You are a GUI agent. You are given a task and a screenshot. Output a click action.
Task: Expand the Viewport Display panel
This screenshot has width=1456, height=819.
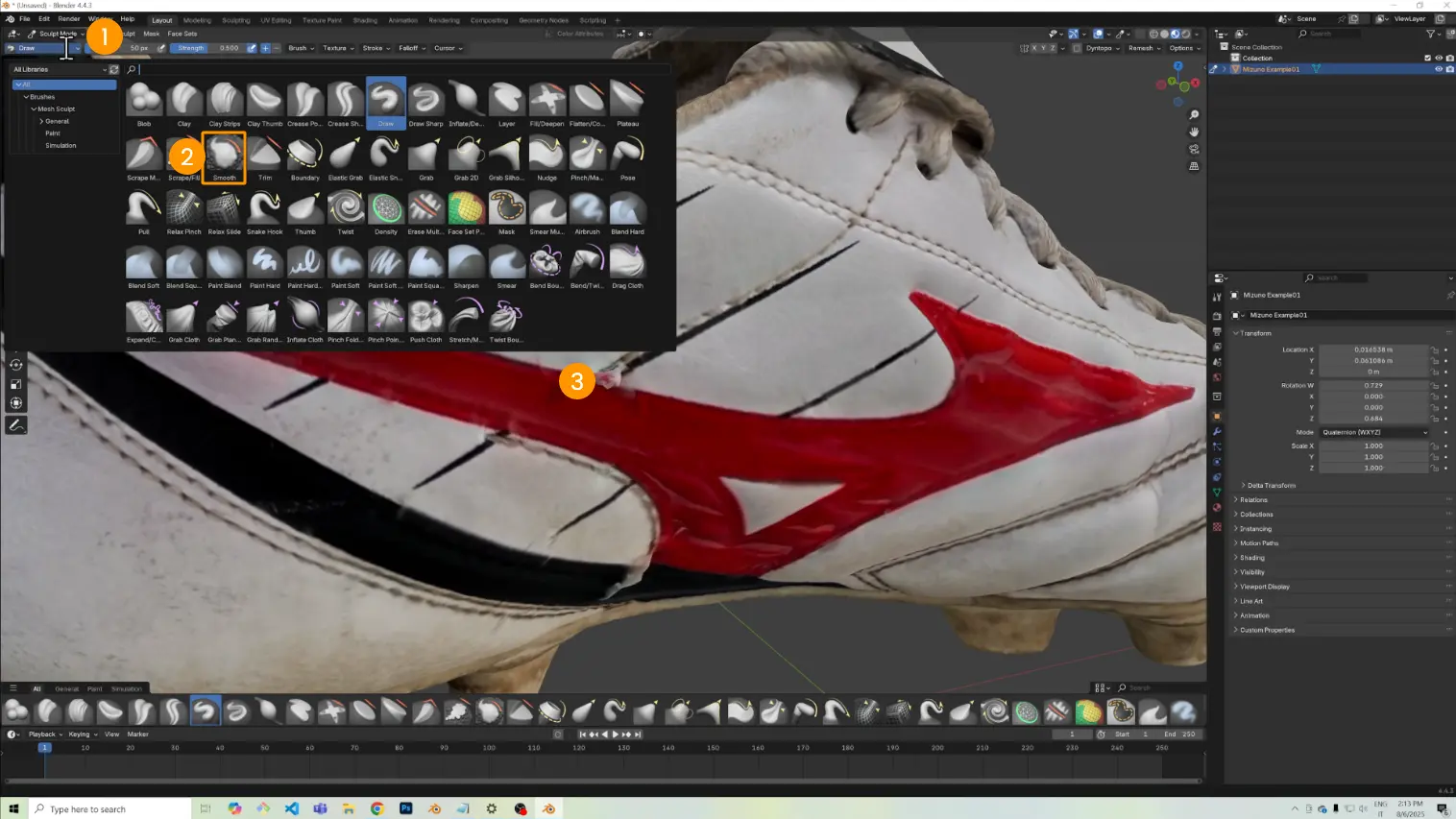pos(1264,587)
